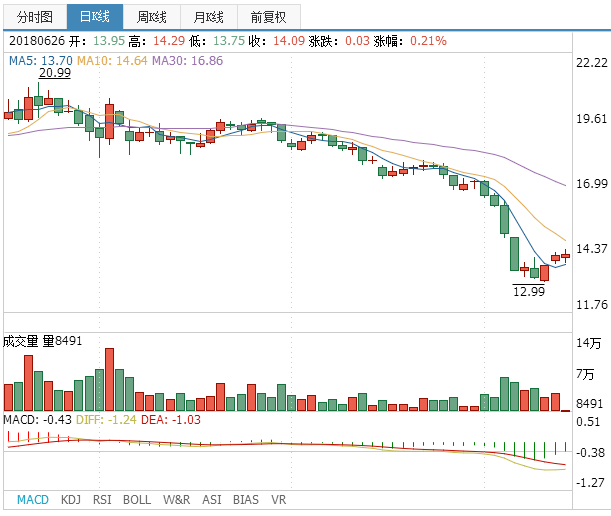
Task: Click the MACD: -0.43 value
Action: (37, 420)
